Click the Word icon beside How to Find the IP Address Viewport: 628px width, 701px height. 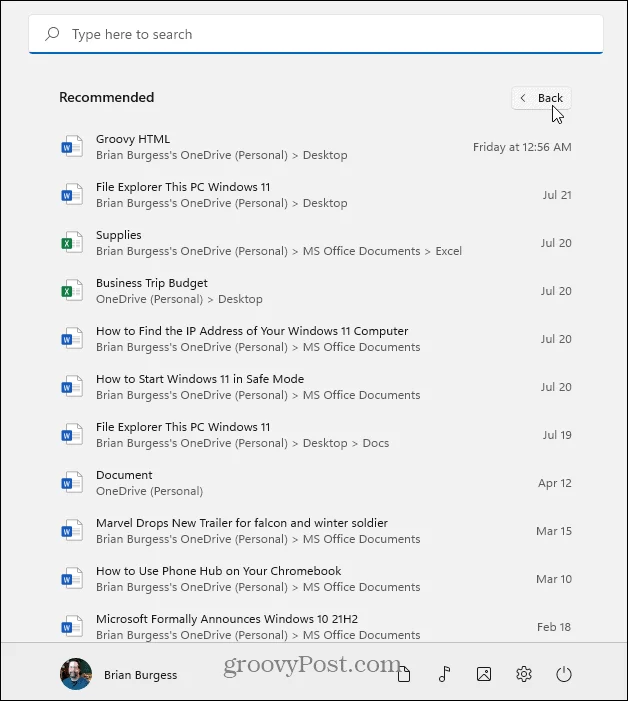[x=72, y=338]
